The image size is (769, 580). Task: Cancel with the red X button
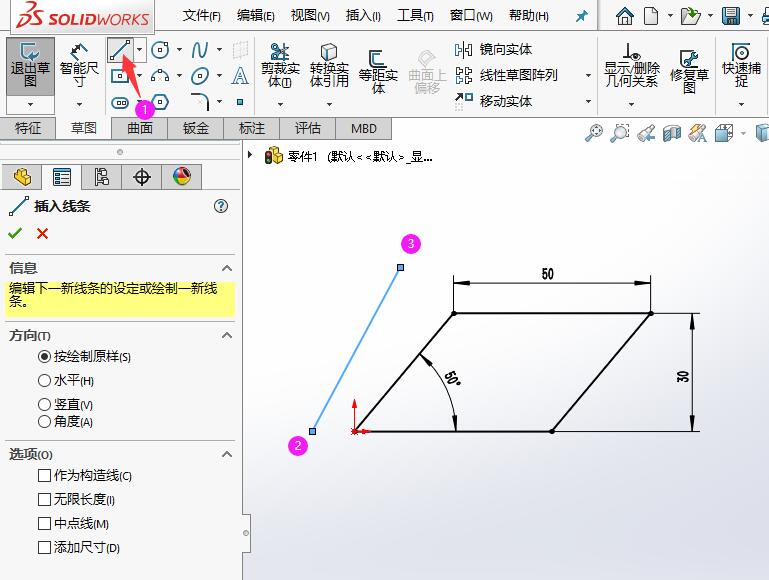tap(43, 233)
